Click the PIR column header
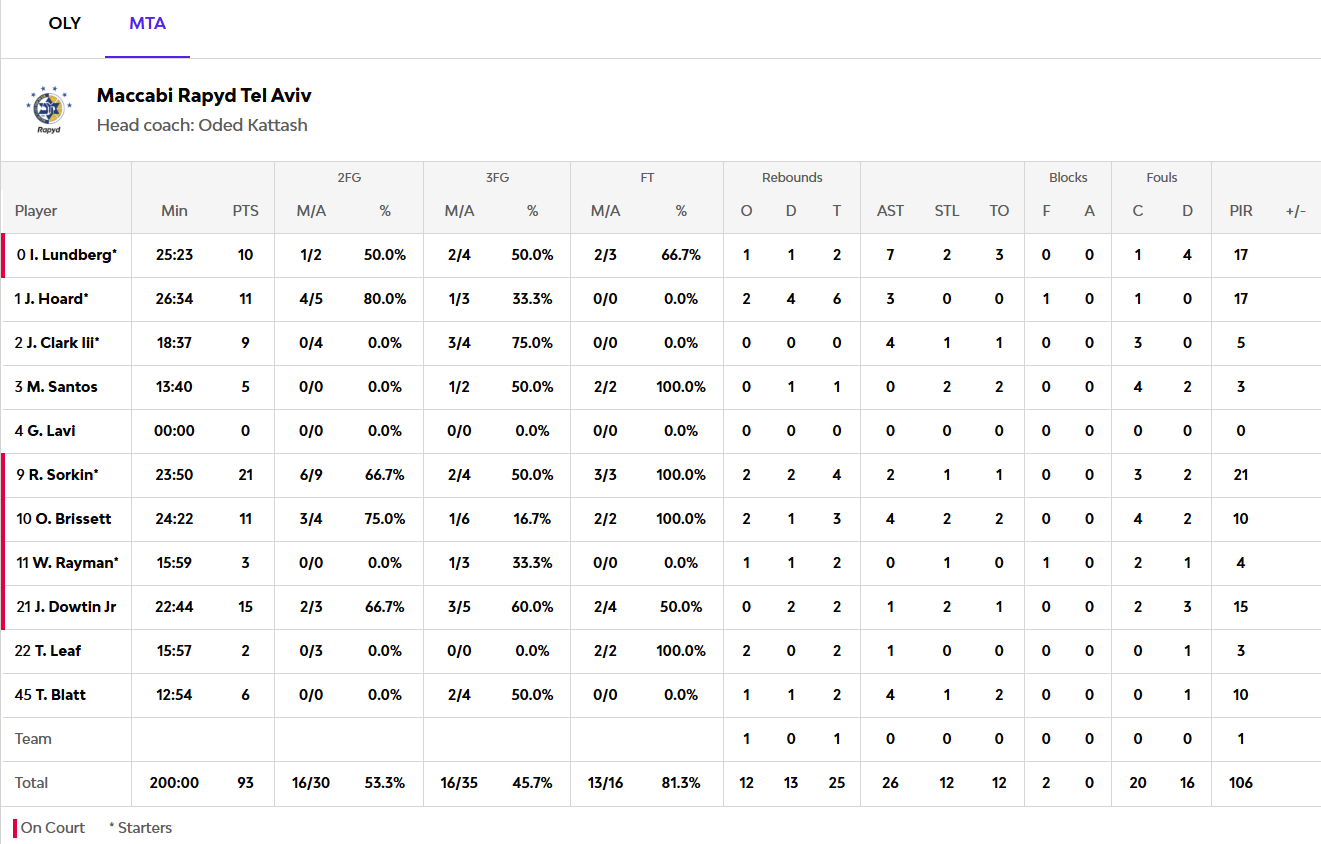The height and width of the screenshot is (844, 1321). [1241, 211]
